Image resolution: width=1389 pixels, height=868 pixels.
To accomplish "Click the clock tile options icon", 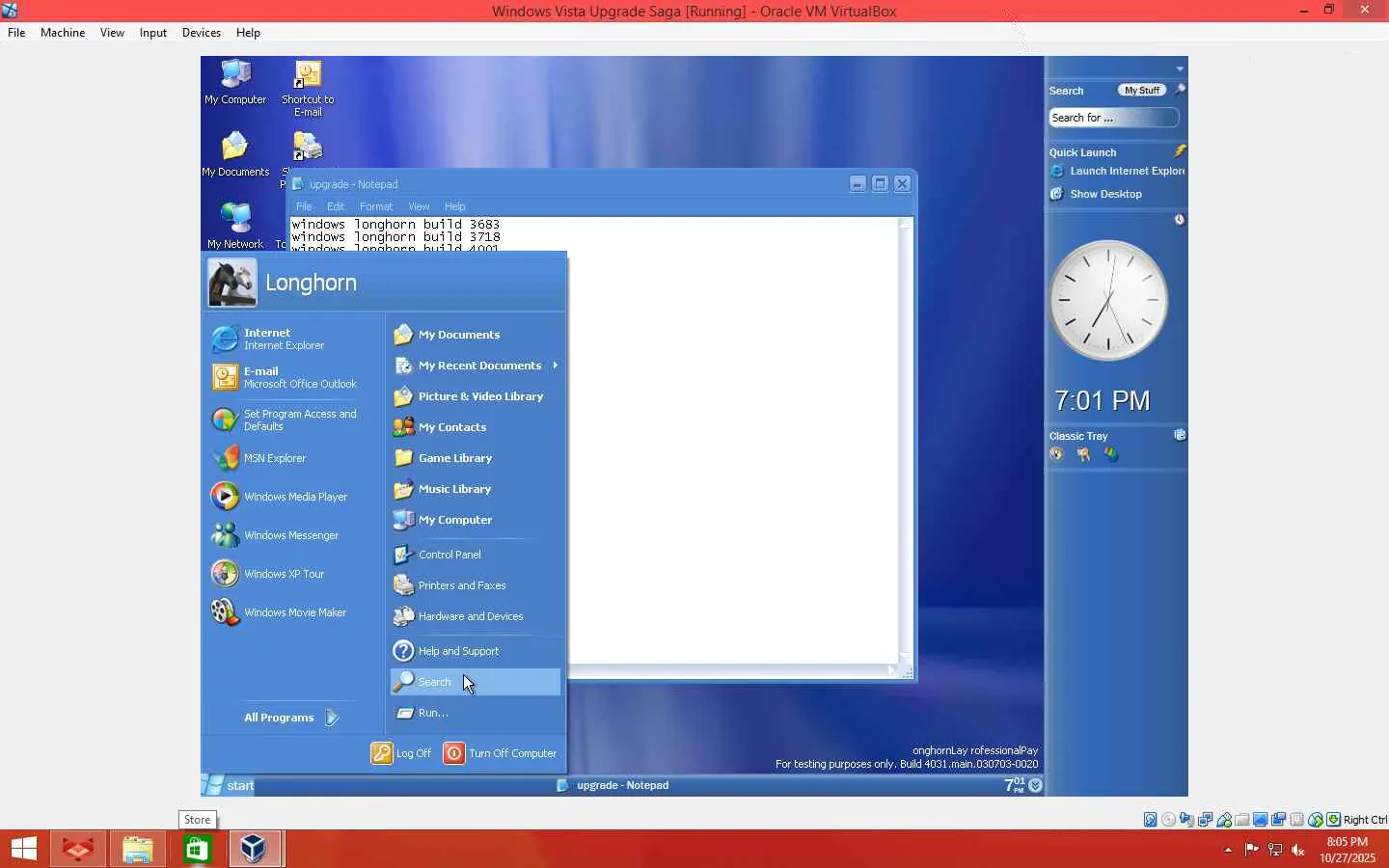I will (x=1179, y=220).
